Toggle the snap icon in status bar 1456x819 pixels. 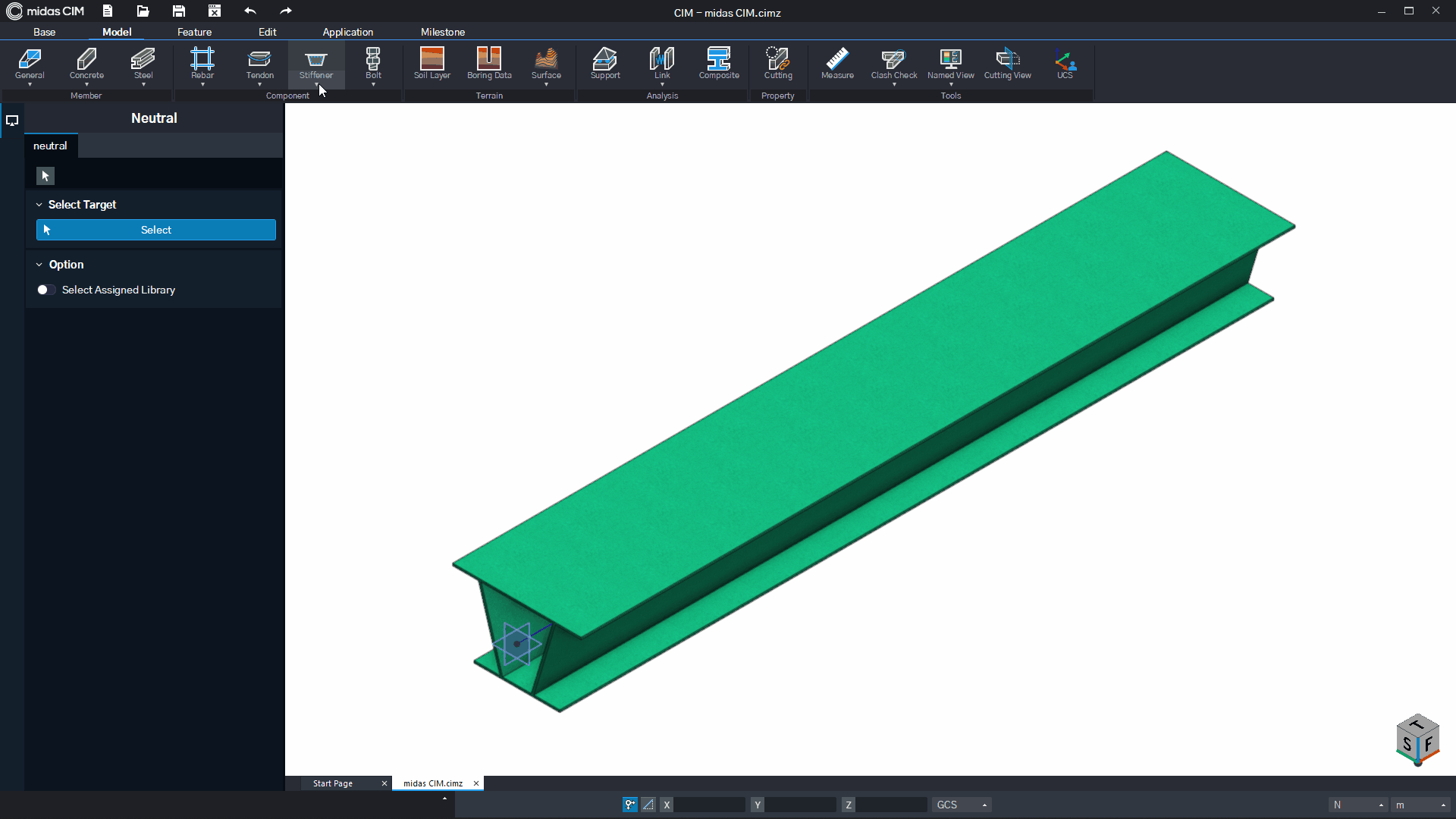629,805
